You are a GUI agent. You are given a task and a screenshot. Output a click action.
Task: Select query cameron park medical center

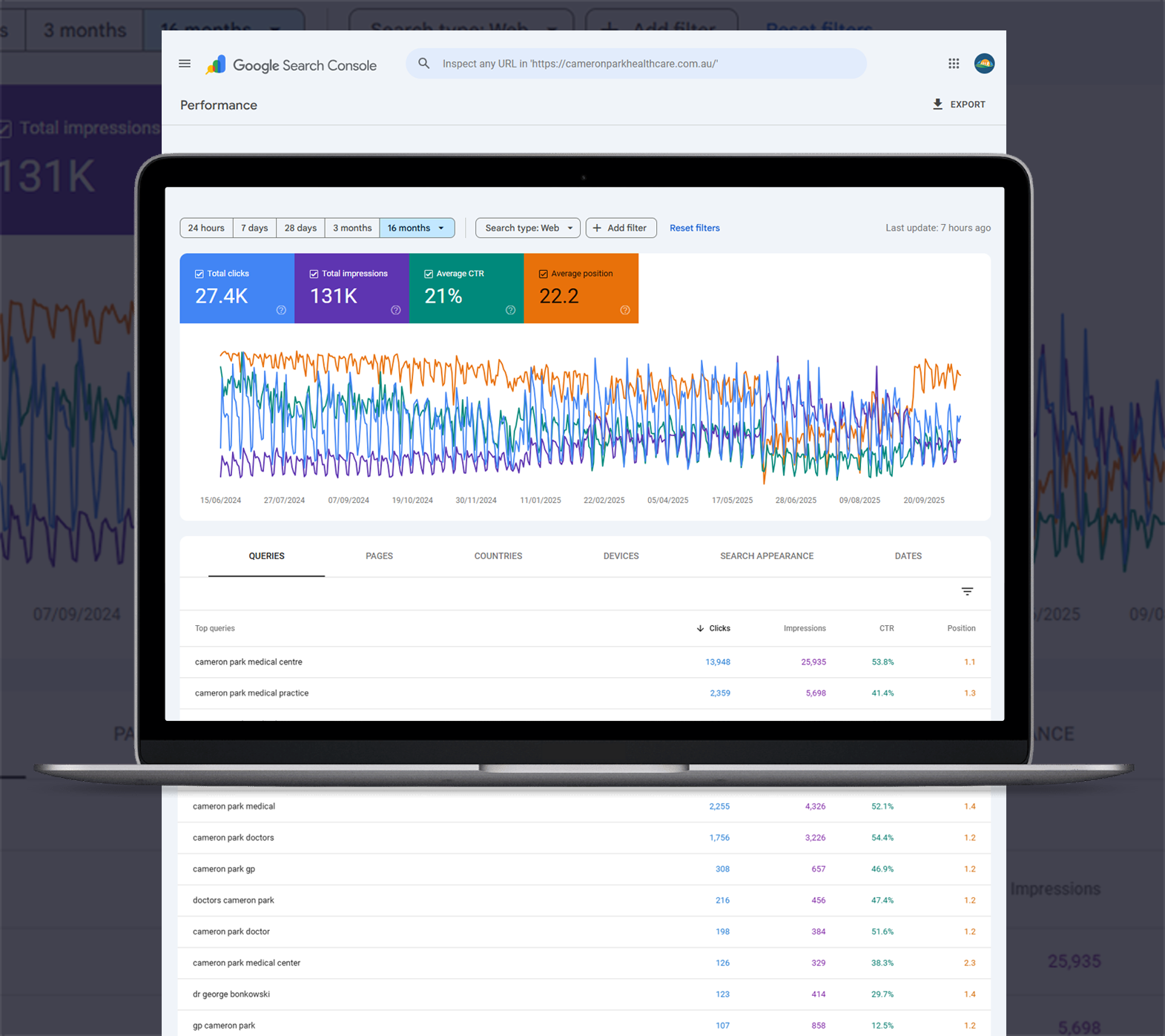246,963
